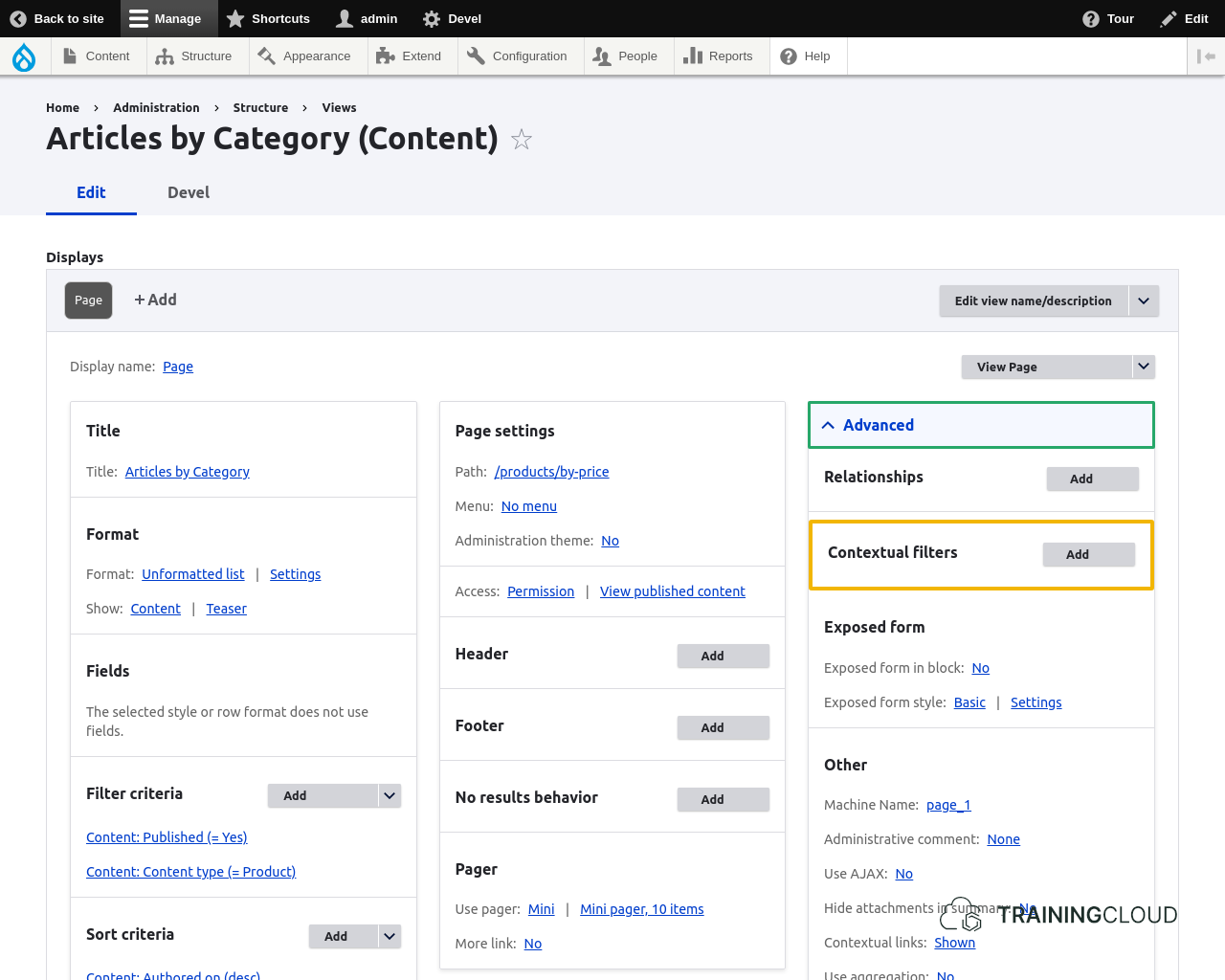Start the Tour help icon
This screenshot has width=1225, height=980.
click(x=1108, y=18)
